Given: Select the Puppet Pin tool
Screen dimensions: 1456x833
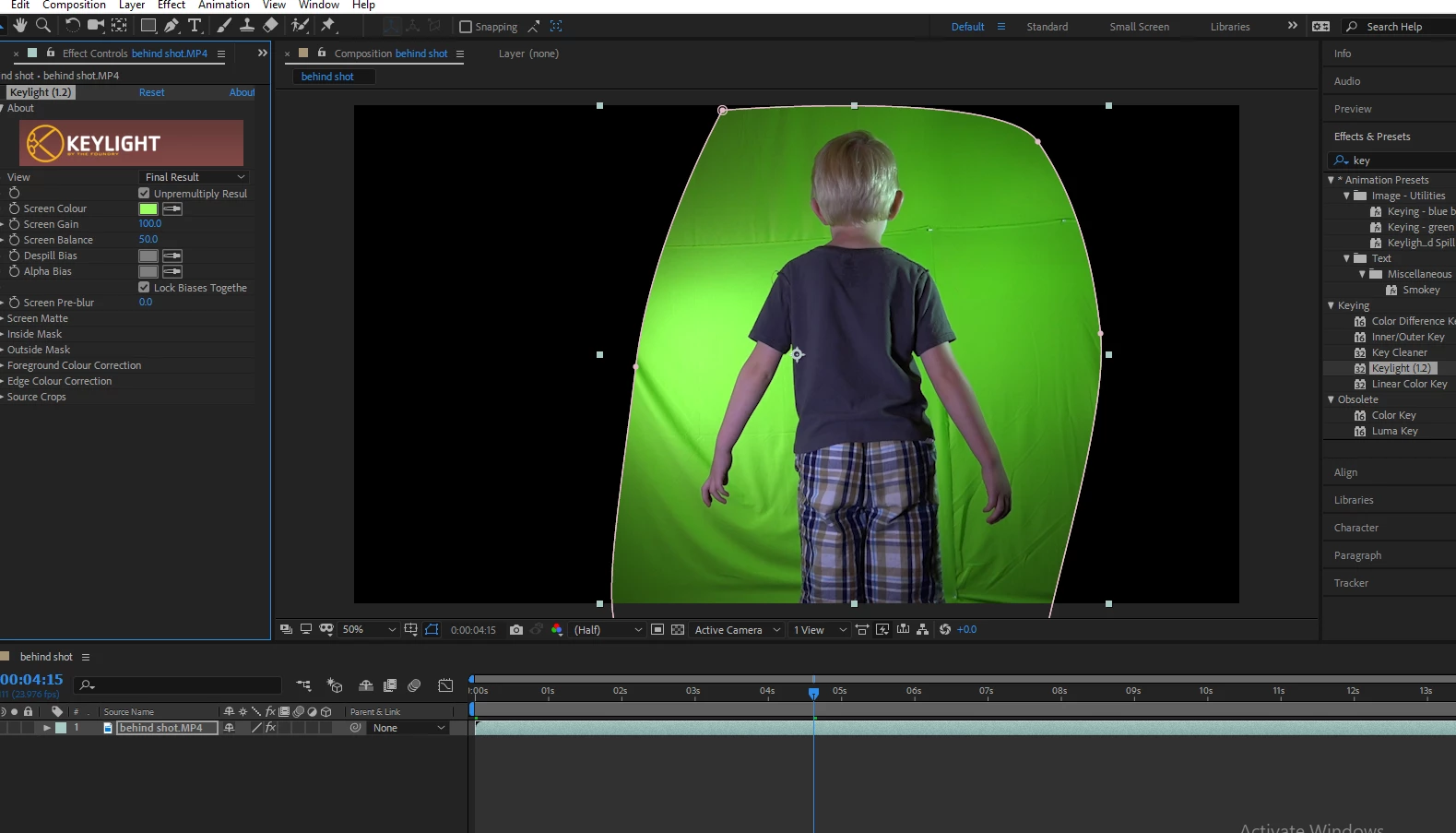Looking at the screenshot, I should 328,26.
